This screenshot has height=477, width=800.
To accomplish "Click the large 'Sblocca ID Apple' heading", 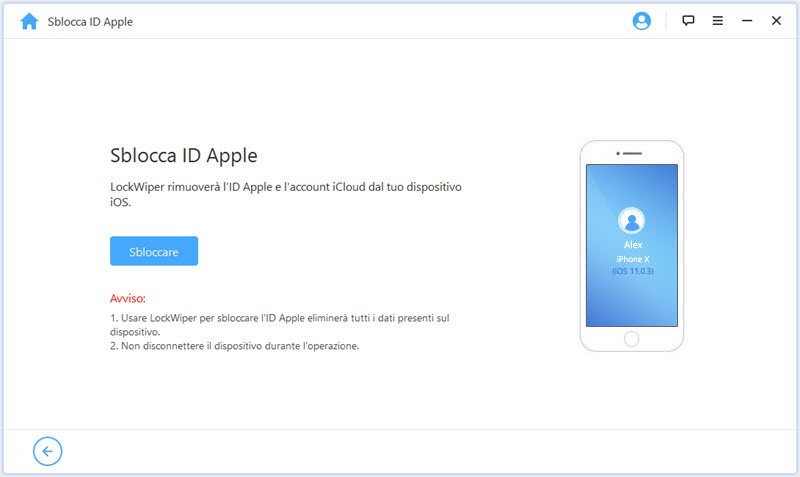I will 184,156.
